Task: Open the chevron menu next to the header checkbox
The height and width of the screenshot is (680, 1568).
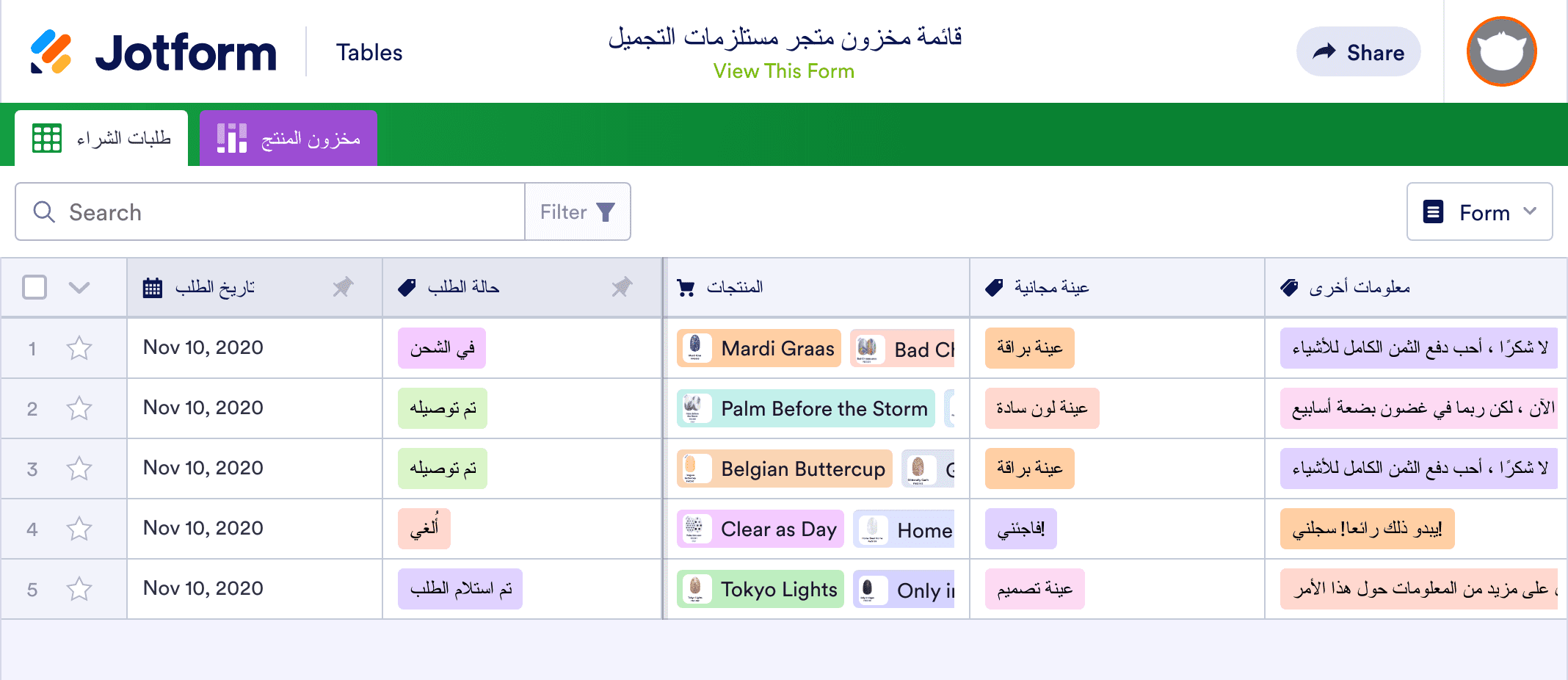Action: pos(79,287)
